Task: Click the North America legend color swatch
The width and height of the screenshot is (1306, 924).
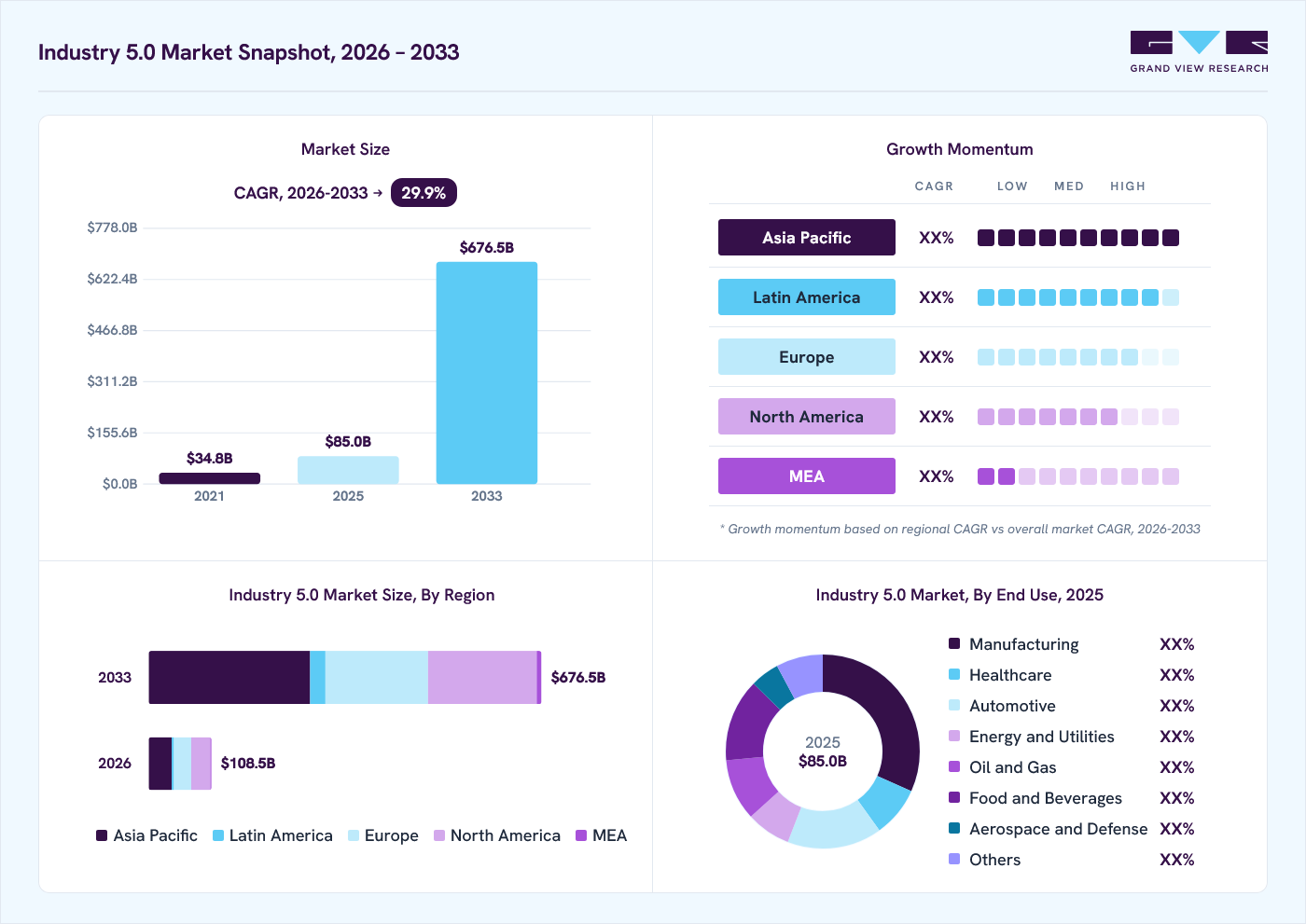Action: click(439, 835)
